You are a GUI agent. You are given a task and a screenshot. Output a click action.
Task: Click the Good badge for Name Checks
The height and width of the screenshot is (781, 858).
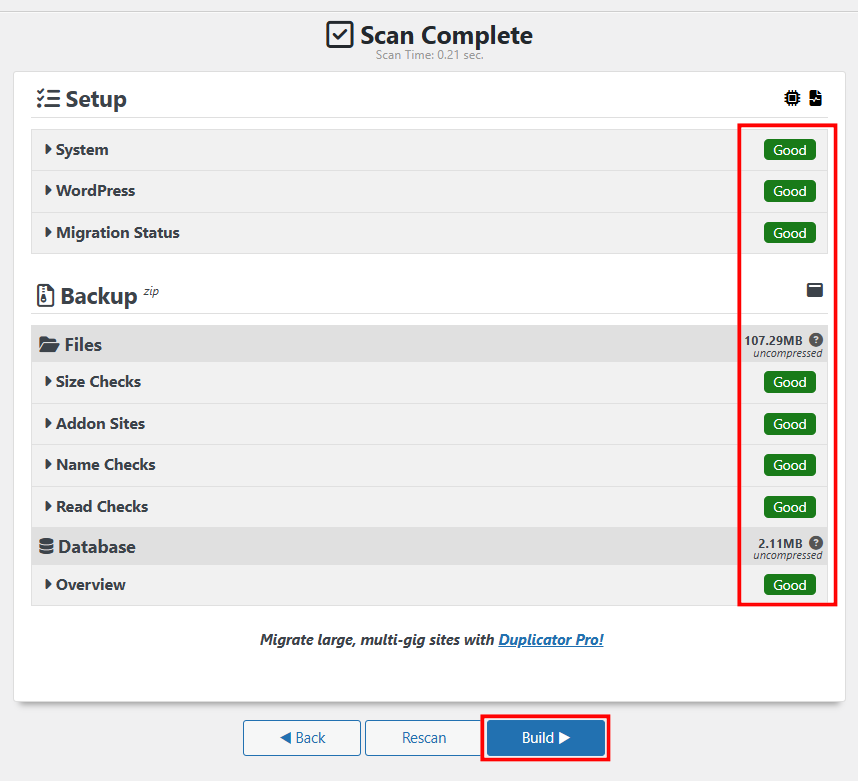(x=790, y=465)
